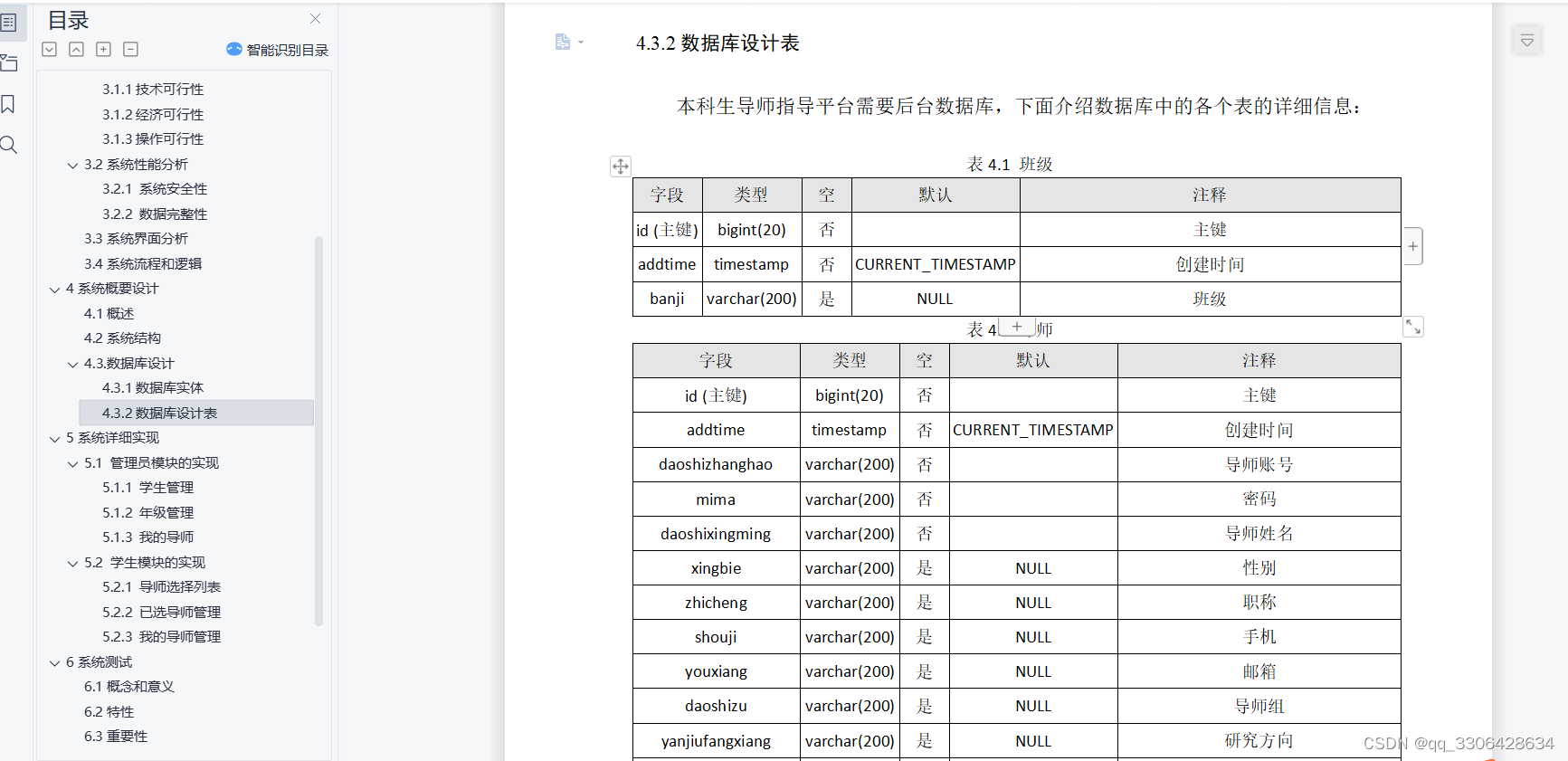Go to 3.4 系统流程和逻辑 in outline

tap(143, 263)
